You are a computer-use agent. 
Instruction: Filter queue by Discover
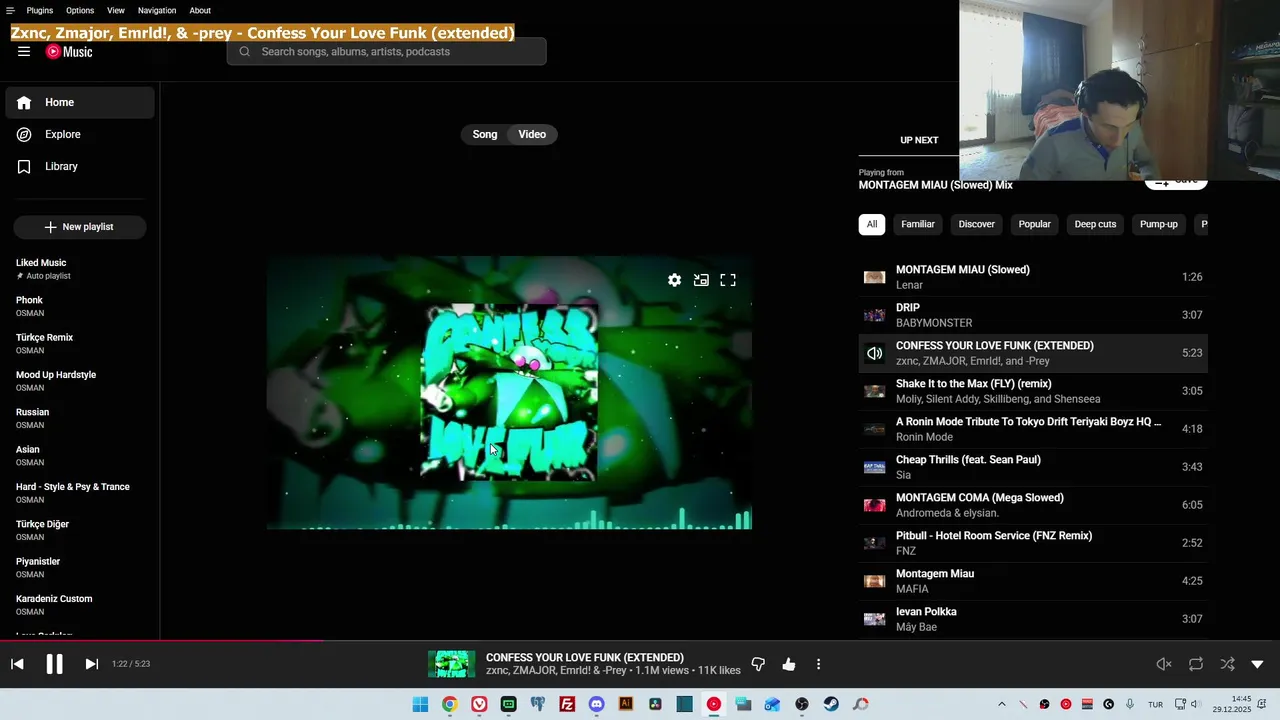point(977,224)
